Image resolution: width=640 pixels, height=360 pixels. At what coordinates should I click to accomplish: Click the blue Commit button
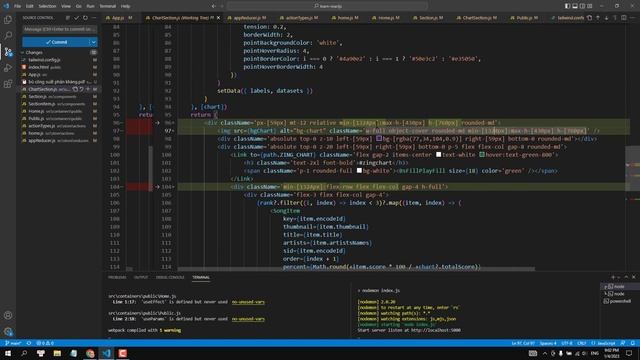tap(56, 42)
